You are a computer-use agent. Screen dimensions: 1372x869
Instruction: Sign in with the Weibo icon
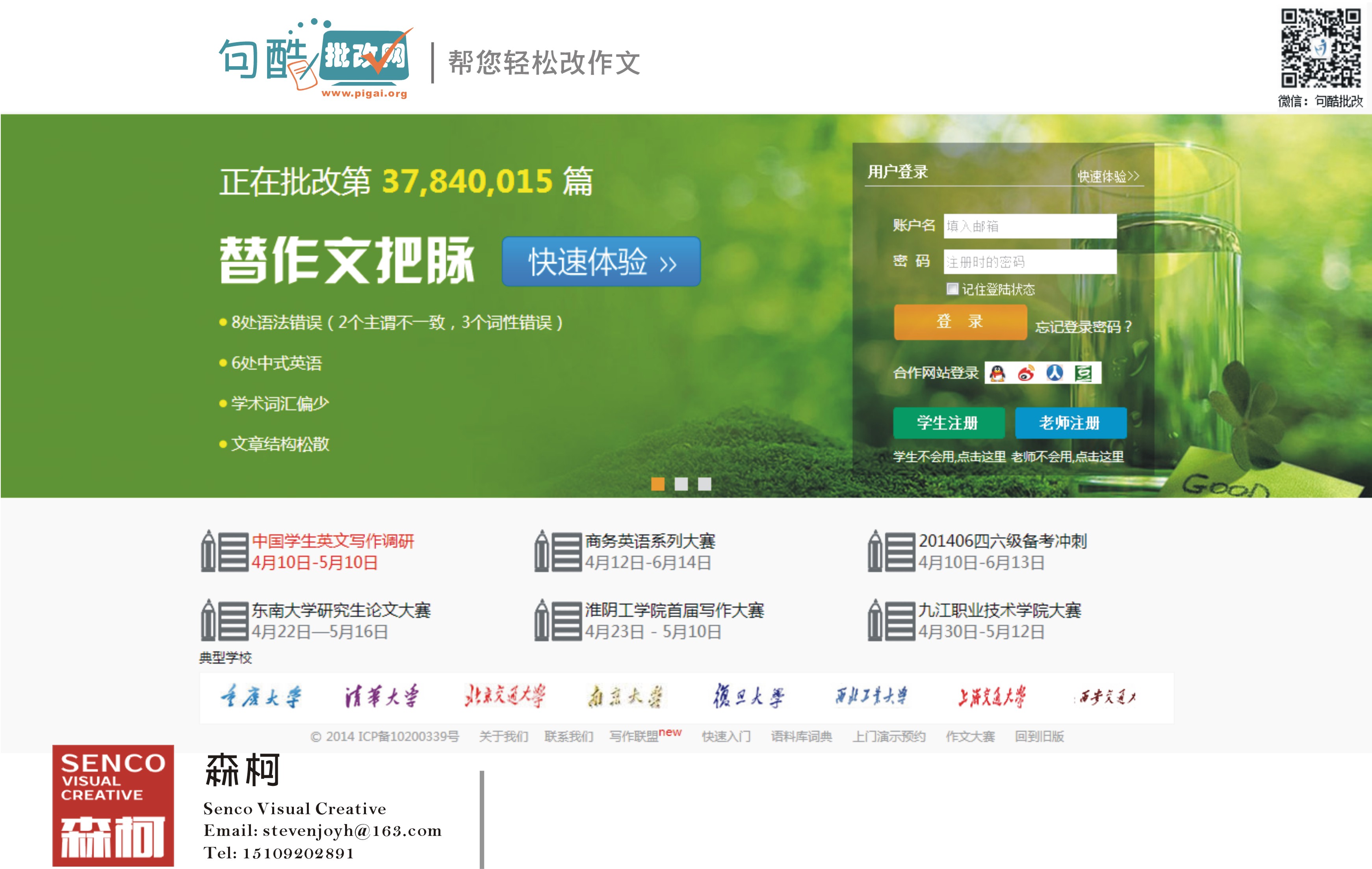pos(1027,374)
